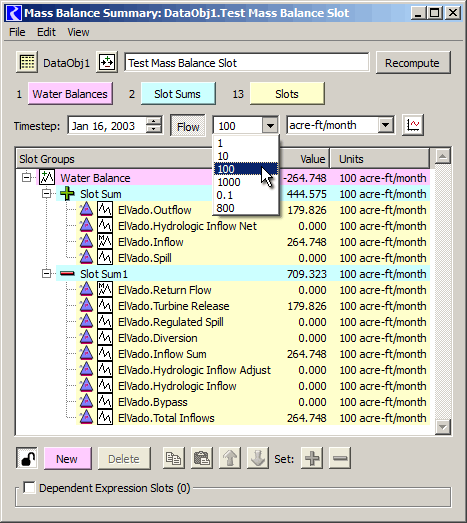Open the plot graph icon

pyautogui.click(x=413, y=125)
